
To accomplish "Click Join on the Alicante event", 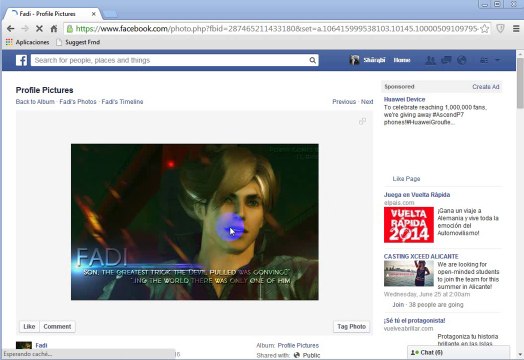I will (x=398, y=305).
